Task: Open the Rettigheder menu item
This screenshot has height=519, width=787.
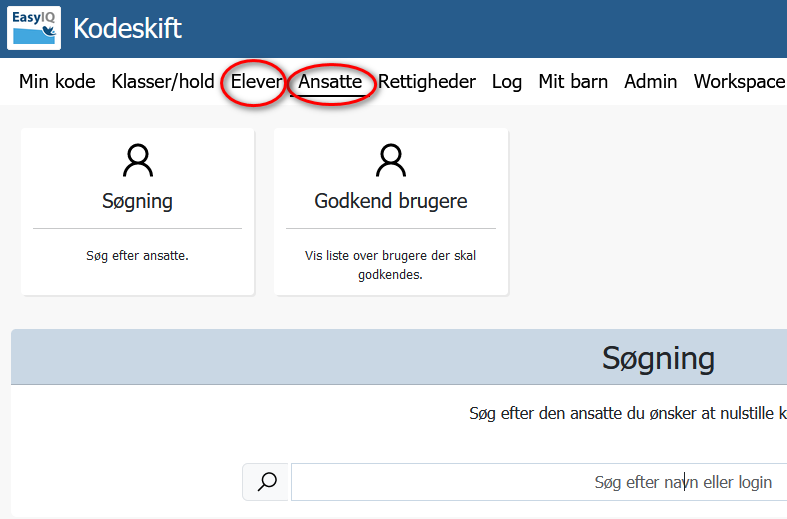Action: coord(427,82)
